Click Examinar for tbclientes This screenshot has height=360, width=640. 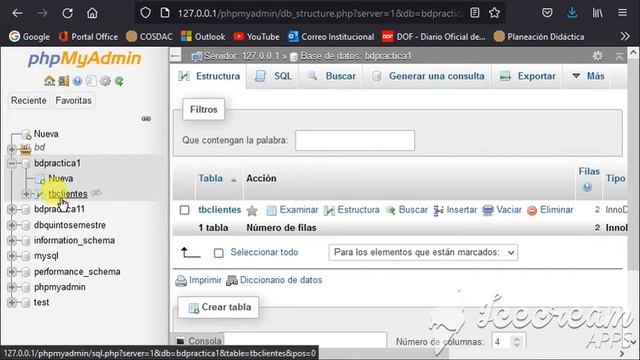(x=292, y=210)
